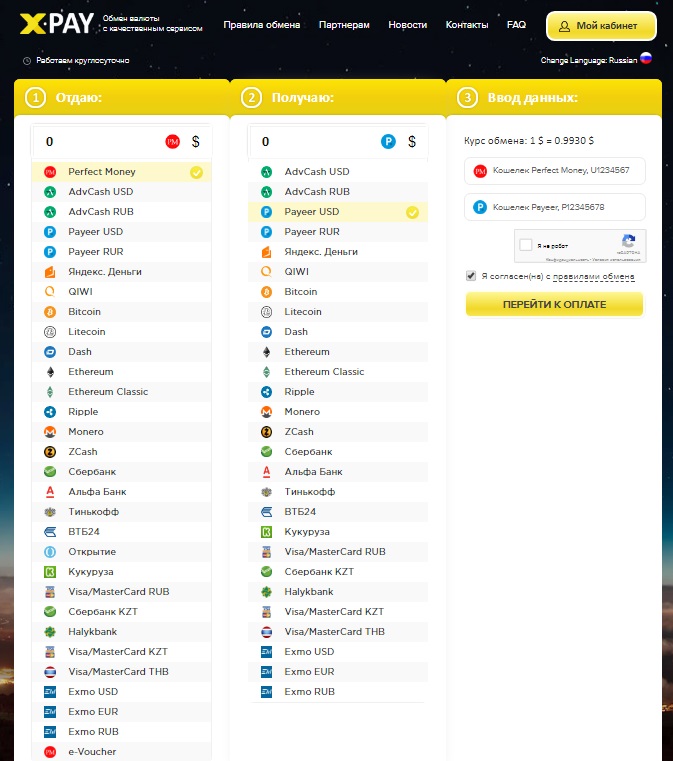Click the Получаю amount input field

pos(338,142)
